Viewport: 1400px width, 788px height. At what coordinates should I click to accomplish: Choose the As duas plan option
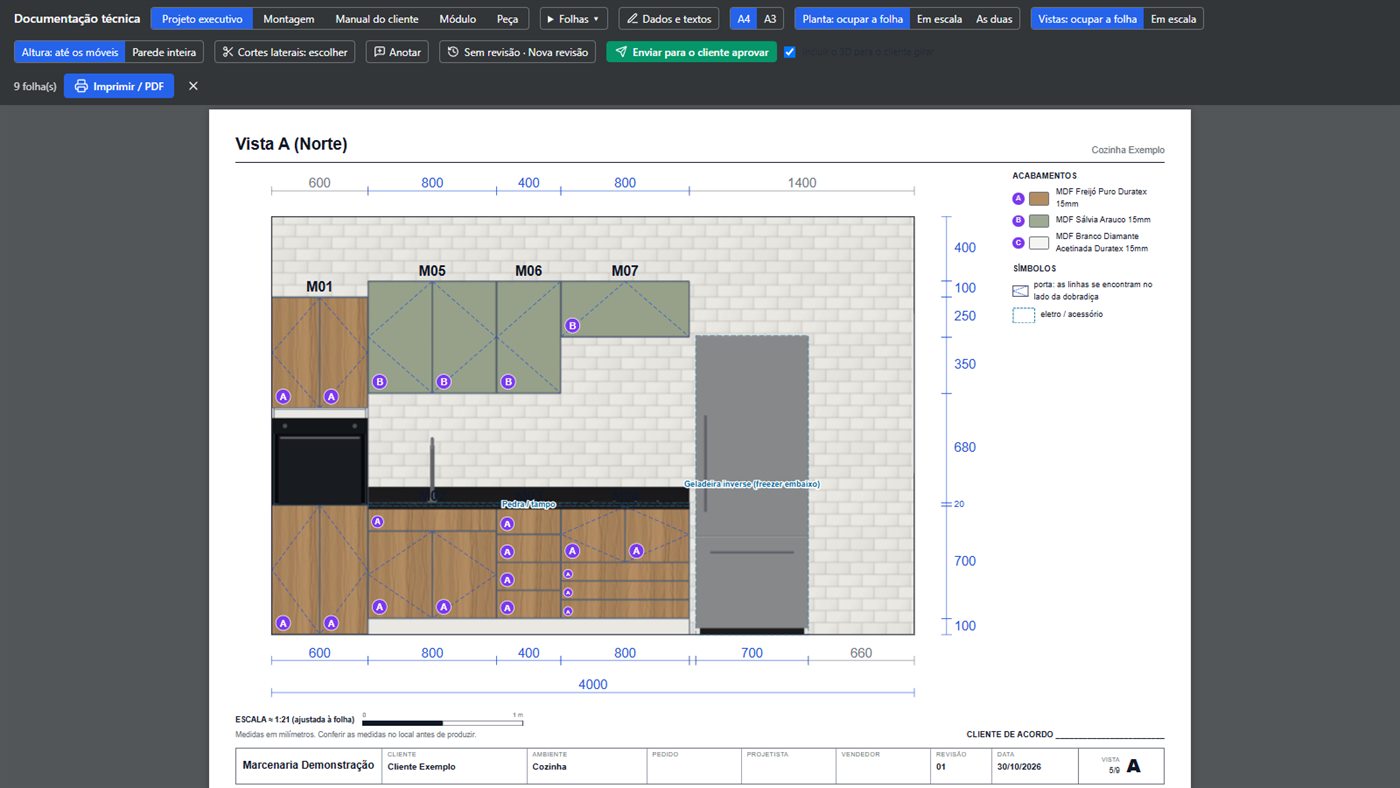[994, 19]
